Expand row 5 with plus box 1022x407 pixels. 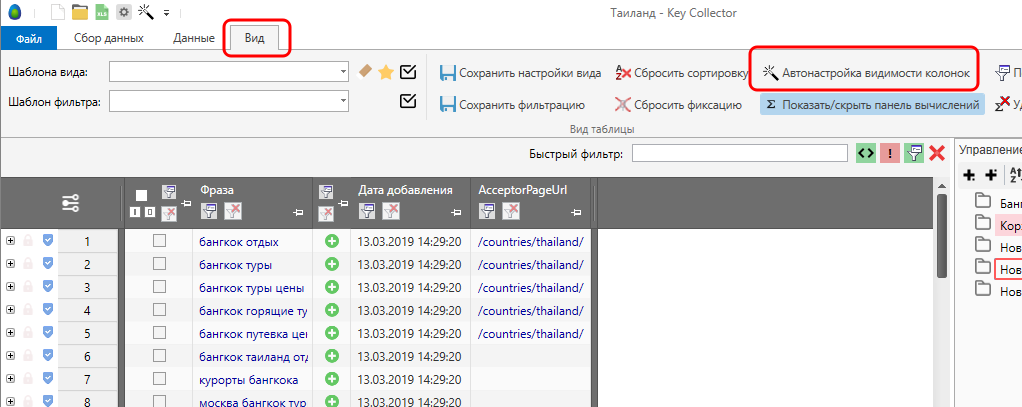(x=10, y=333)
